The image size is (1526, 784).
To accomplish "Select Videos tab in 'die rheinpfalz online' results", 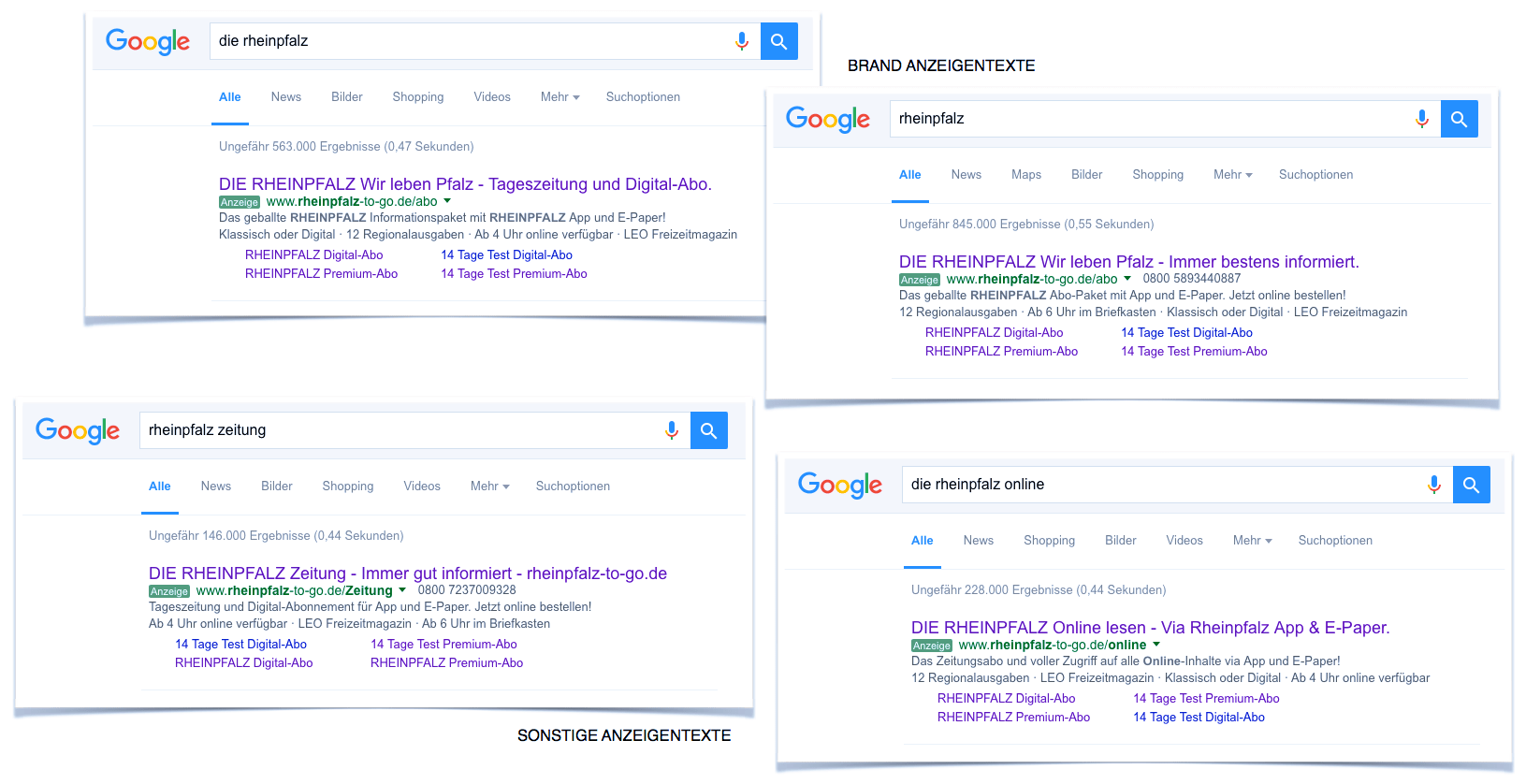I will [1184, 541].
